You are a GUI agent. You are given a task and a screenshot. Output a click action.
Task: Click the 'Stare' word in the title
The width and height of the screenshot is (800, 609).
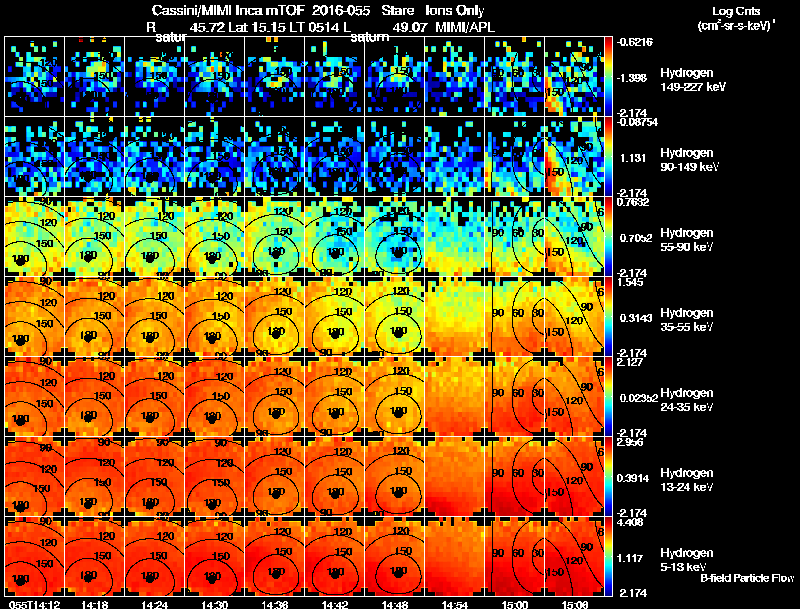(398, 10)
